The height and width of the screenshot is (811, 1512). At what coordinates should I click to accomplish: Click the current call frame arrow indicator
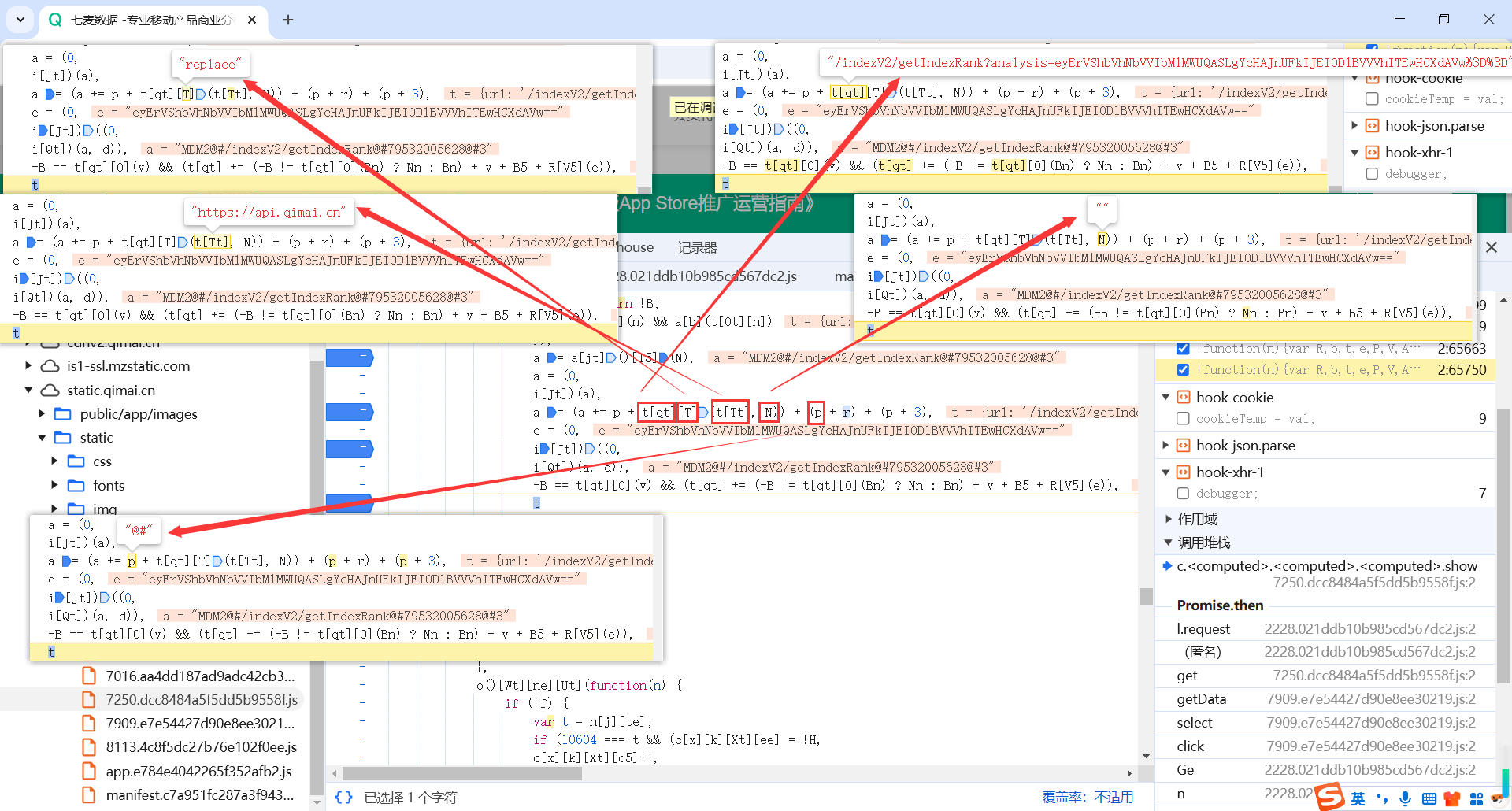coord(1167,565)
